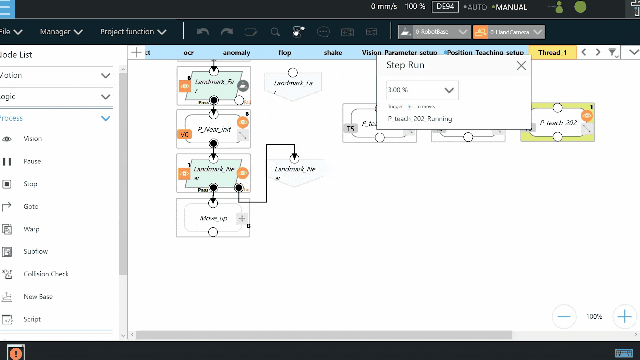Toggle orange eye on second Landmark node right side
The width and height of the screenshot is (640, 360).
242,173
